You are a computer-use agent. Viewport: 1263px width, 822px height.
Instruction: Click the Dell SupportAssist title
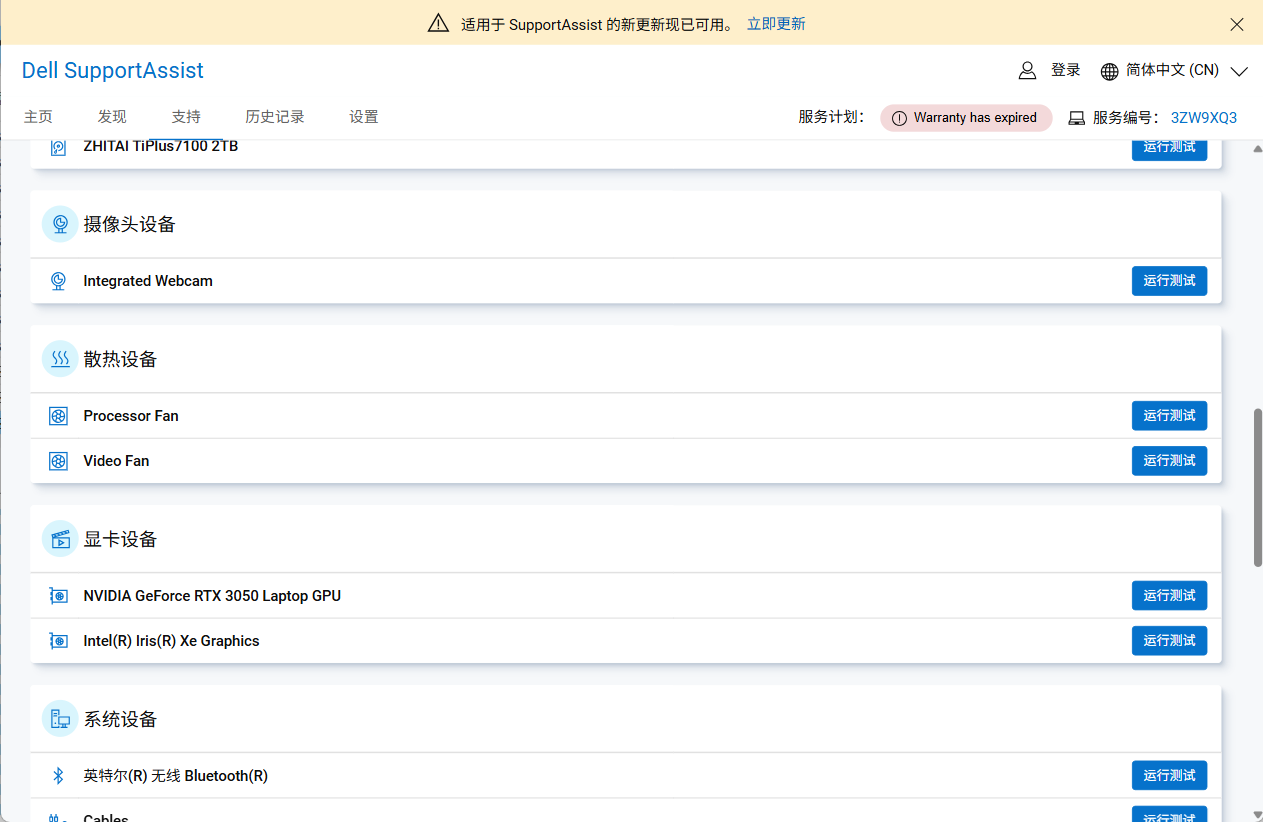tap(113, 70)
